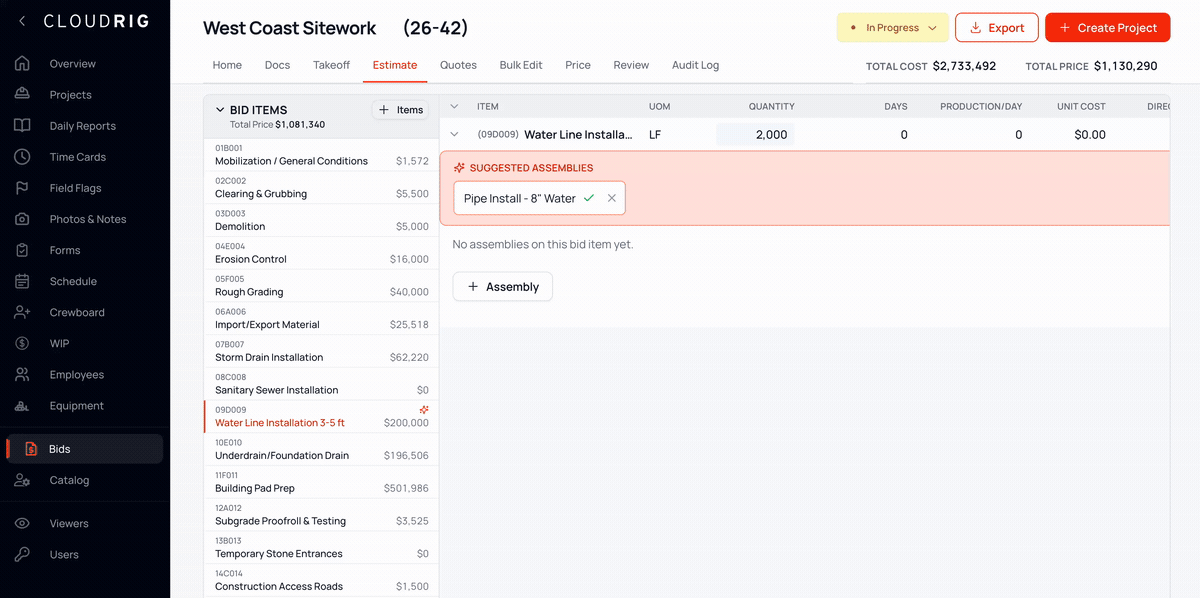Open Overview home icon in sidebar
Screen dimensions: 1200x598
[22, 64]
